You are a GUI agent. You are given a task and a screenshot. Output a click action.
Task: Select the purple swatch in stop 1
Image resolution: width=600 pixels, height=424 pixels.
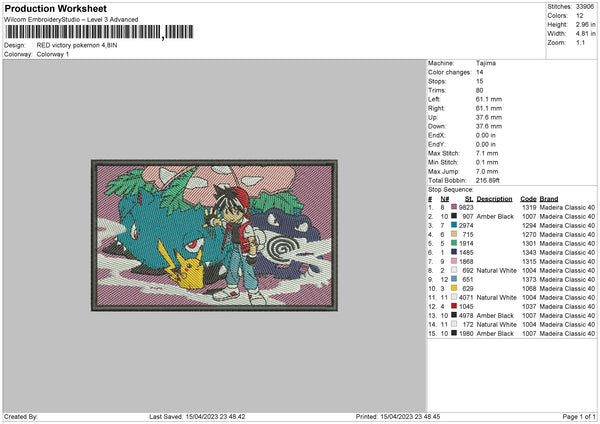(454, 207)
